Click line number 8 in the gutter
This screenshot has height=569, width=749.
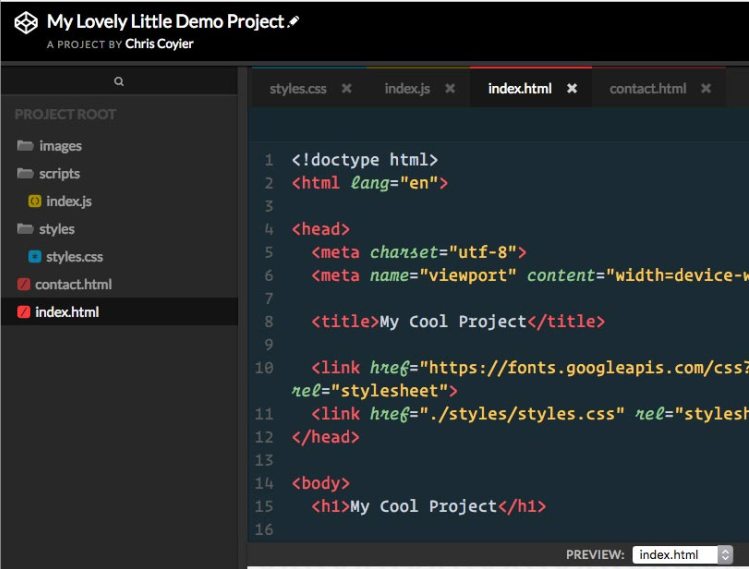[269, 322]
